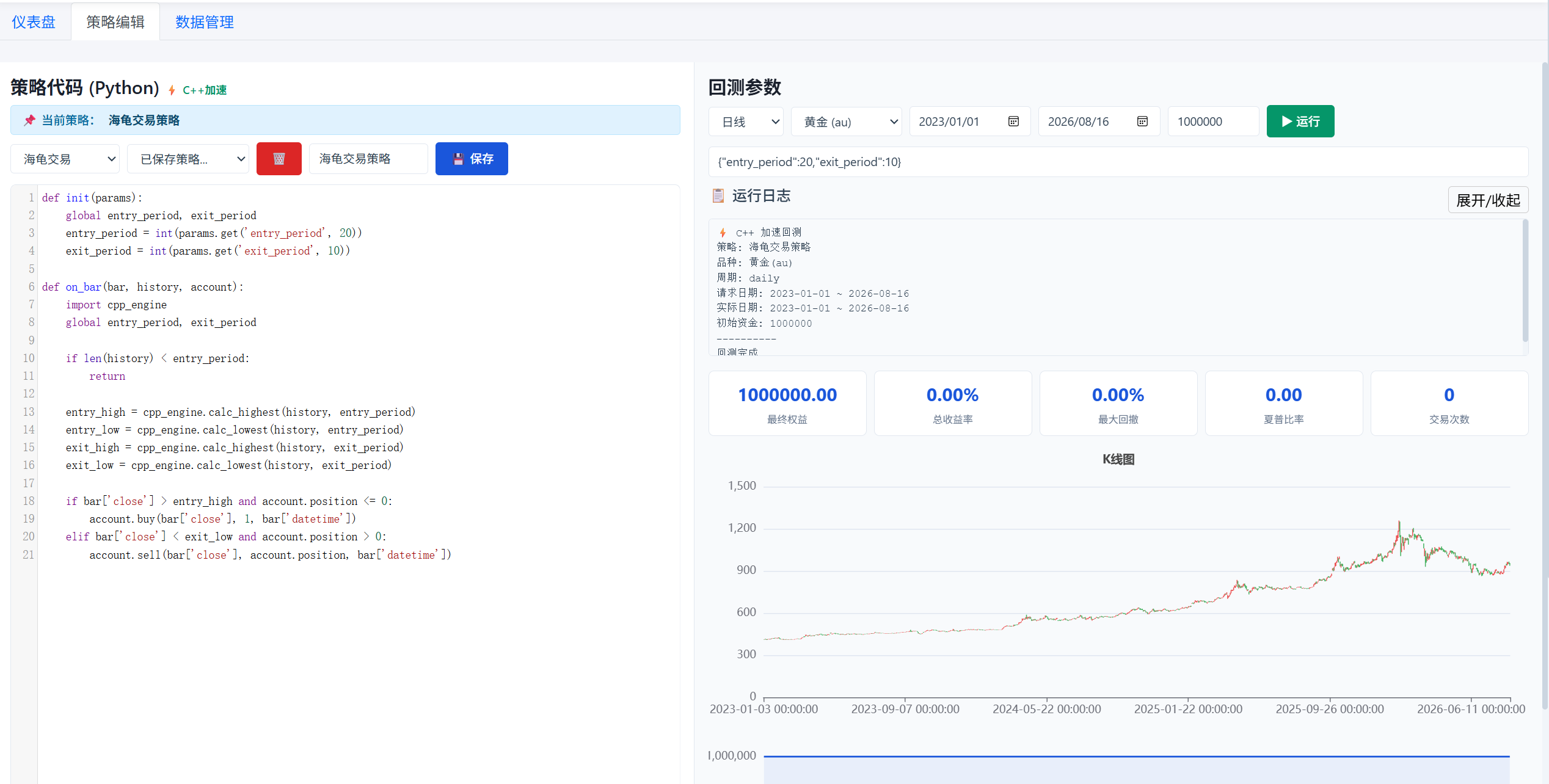
Task: Click the 回测参数 heading
Action: [745, 87]
